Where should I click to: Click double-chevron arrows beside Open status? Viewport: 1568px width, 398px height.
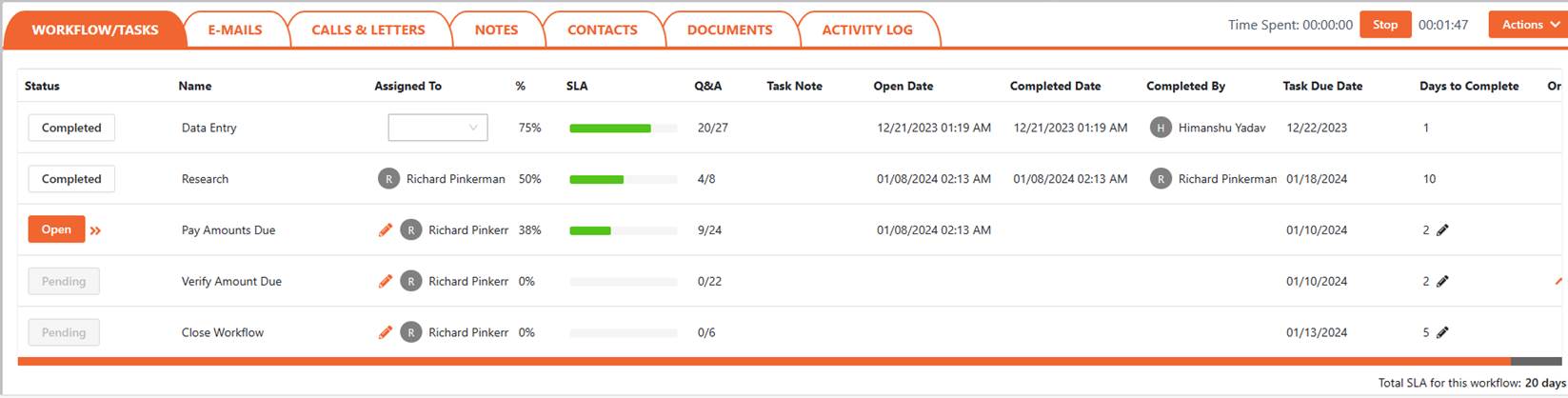(x=96, y=230)
